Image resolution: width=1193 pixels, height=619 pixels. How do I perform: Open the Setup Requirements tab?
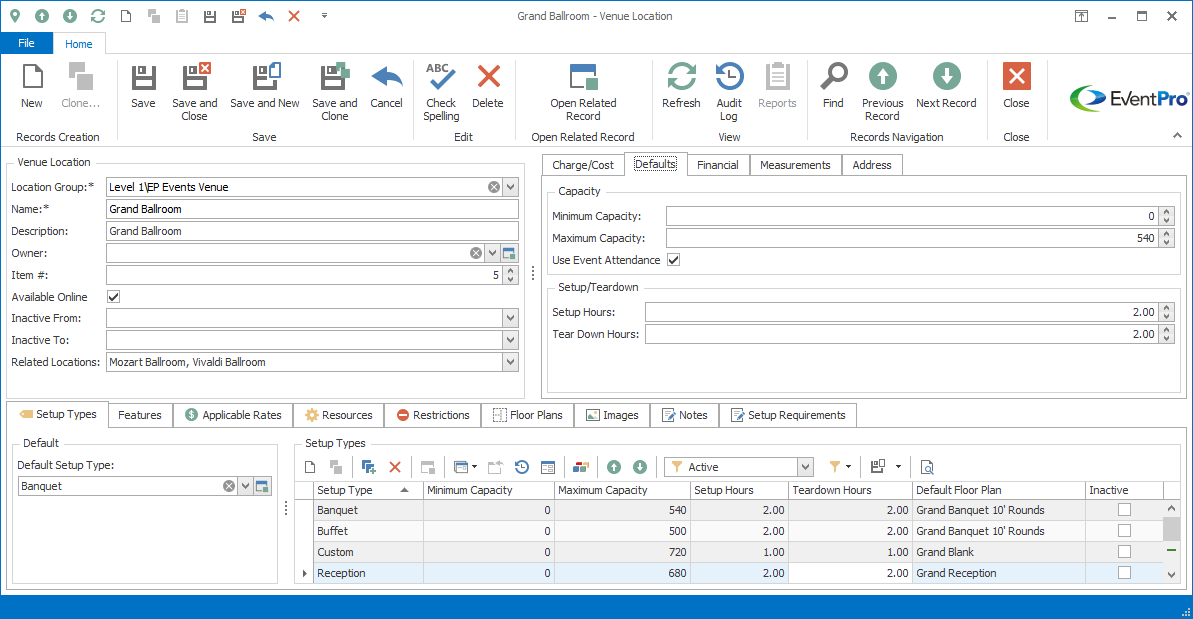pyautogui.click(x=788, y=415)
